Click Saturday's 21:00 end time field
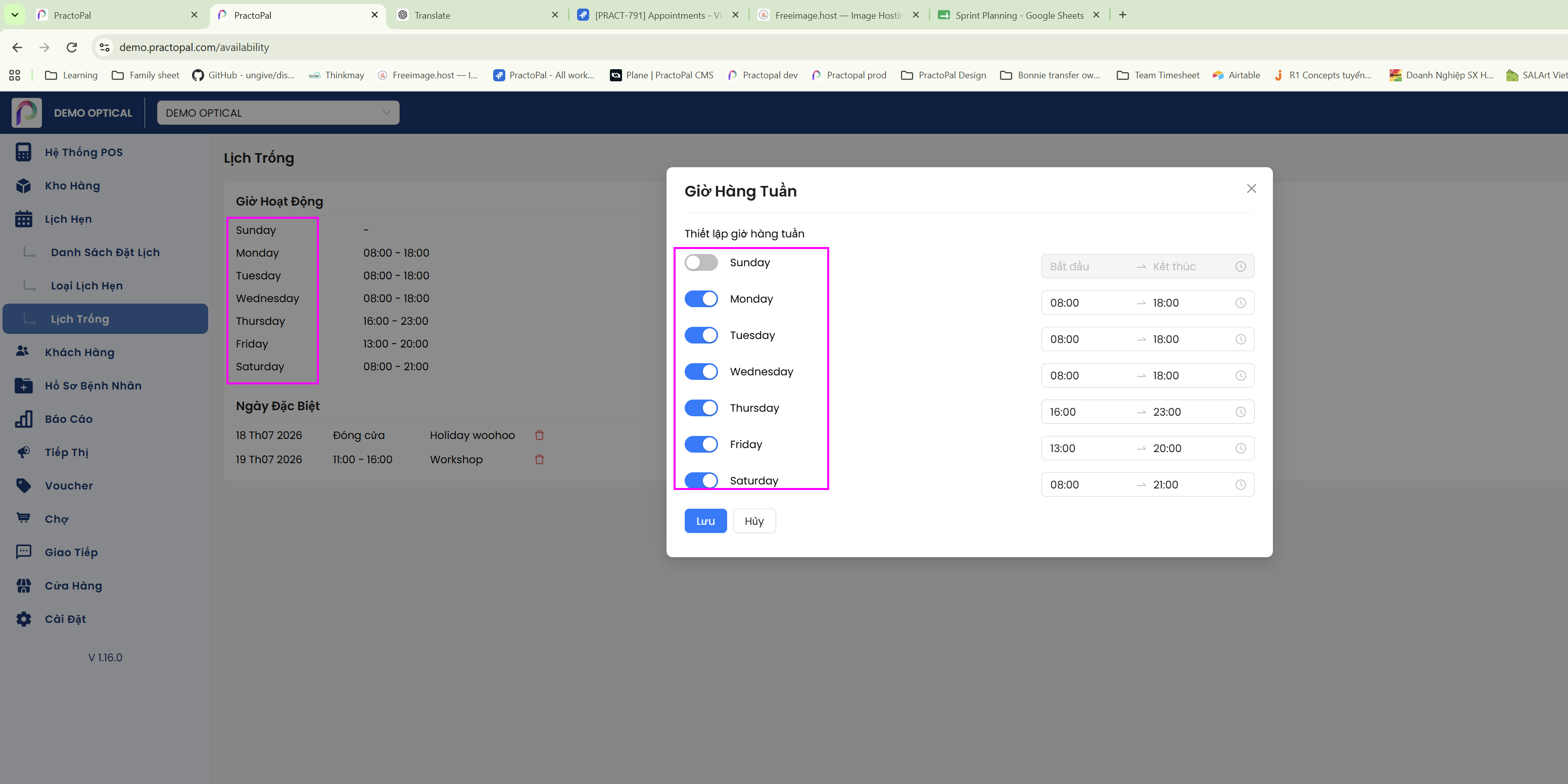Image resolution: width=1568 pixels, height=784 pixels. (1190, 484)
